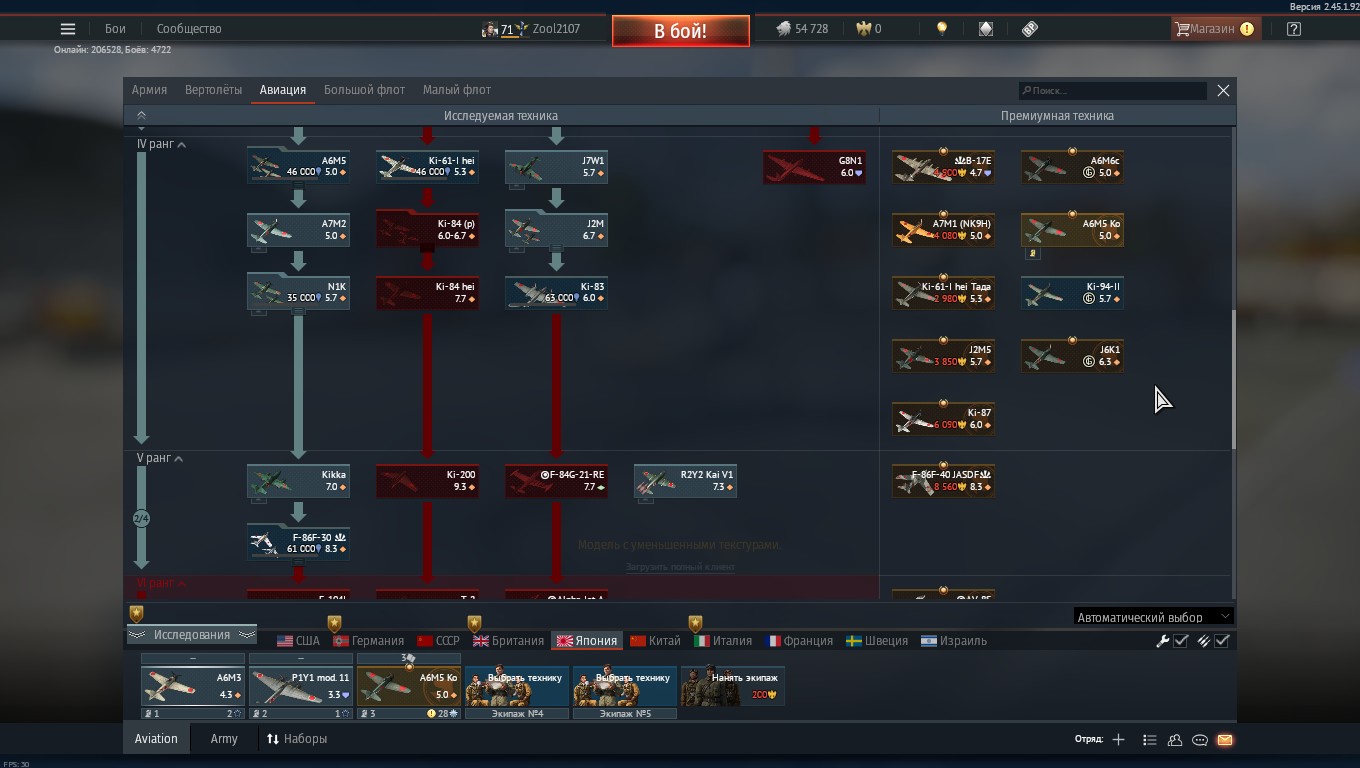Collapse the V ранг section
The height and width of the screenshot is (768, 1360).
click(160, 458)
